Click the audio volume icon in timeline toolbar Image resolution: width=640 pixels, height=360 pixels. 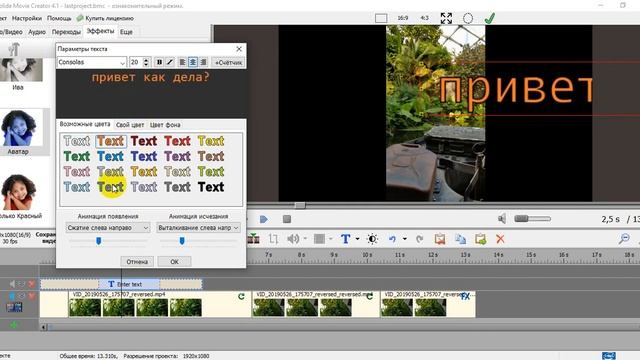(293, 239)
